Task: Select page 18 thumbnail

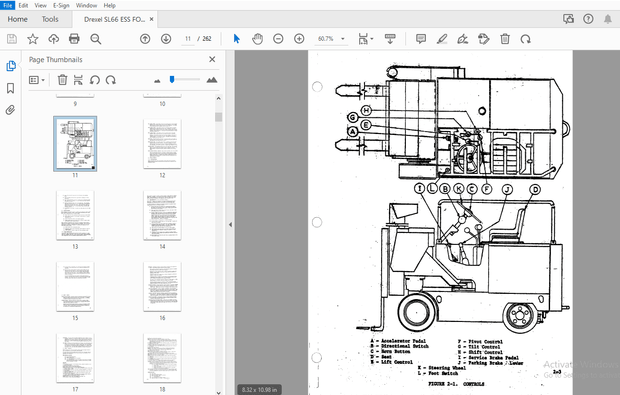Action: [162, 358]
